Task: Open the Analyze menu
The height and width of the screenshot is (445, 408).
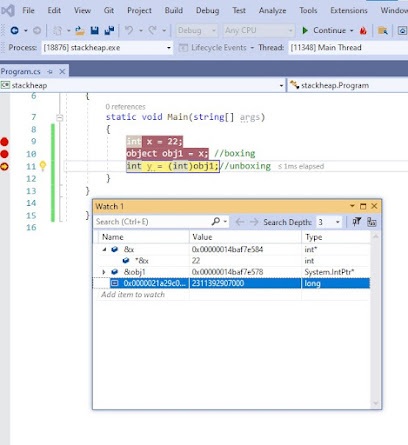Action: coord(272,11)
